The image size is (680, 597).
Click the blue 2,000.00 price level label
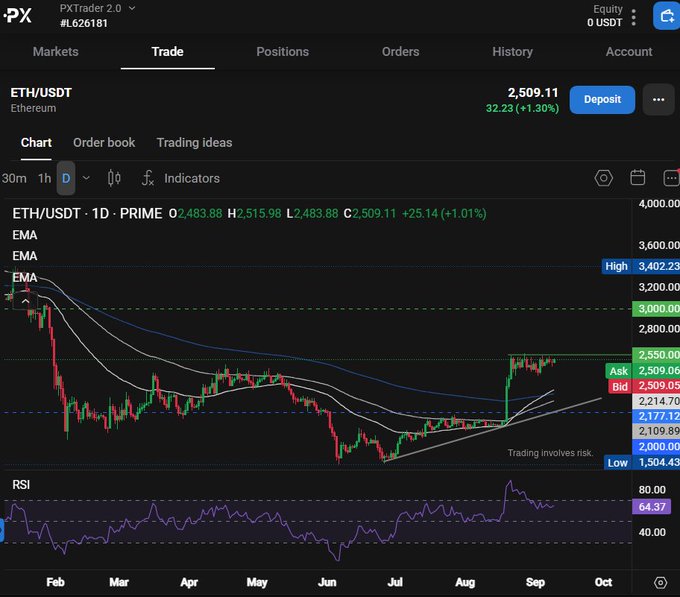pos(656,447)
